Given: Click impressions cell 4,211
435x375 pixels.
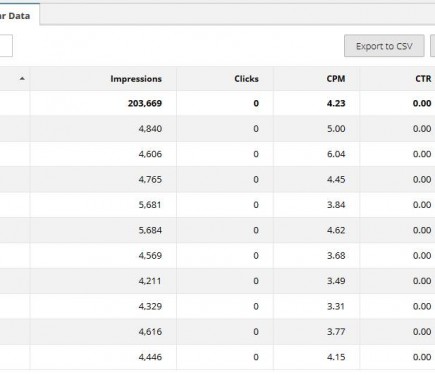Looking at the screenshot, I should [150, 281].
